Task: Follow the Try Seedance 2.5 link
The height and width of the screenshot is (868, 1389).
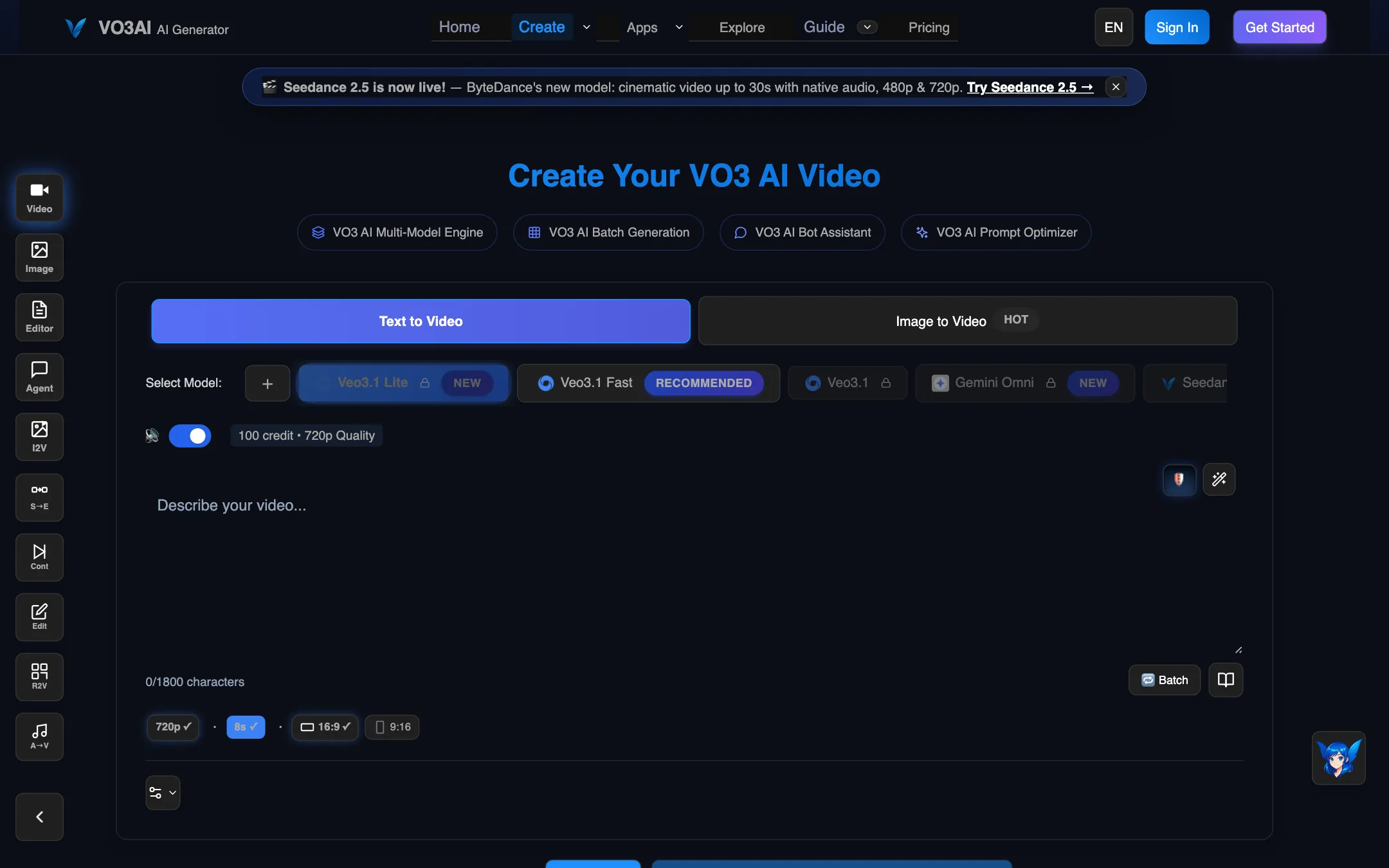Action: 1030,87
